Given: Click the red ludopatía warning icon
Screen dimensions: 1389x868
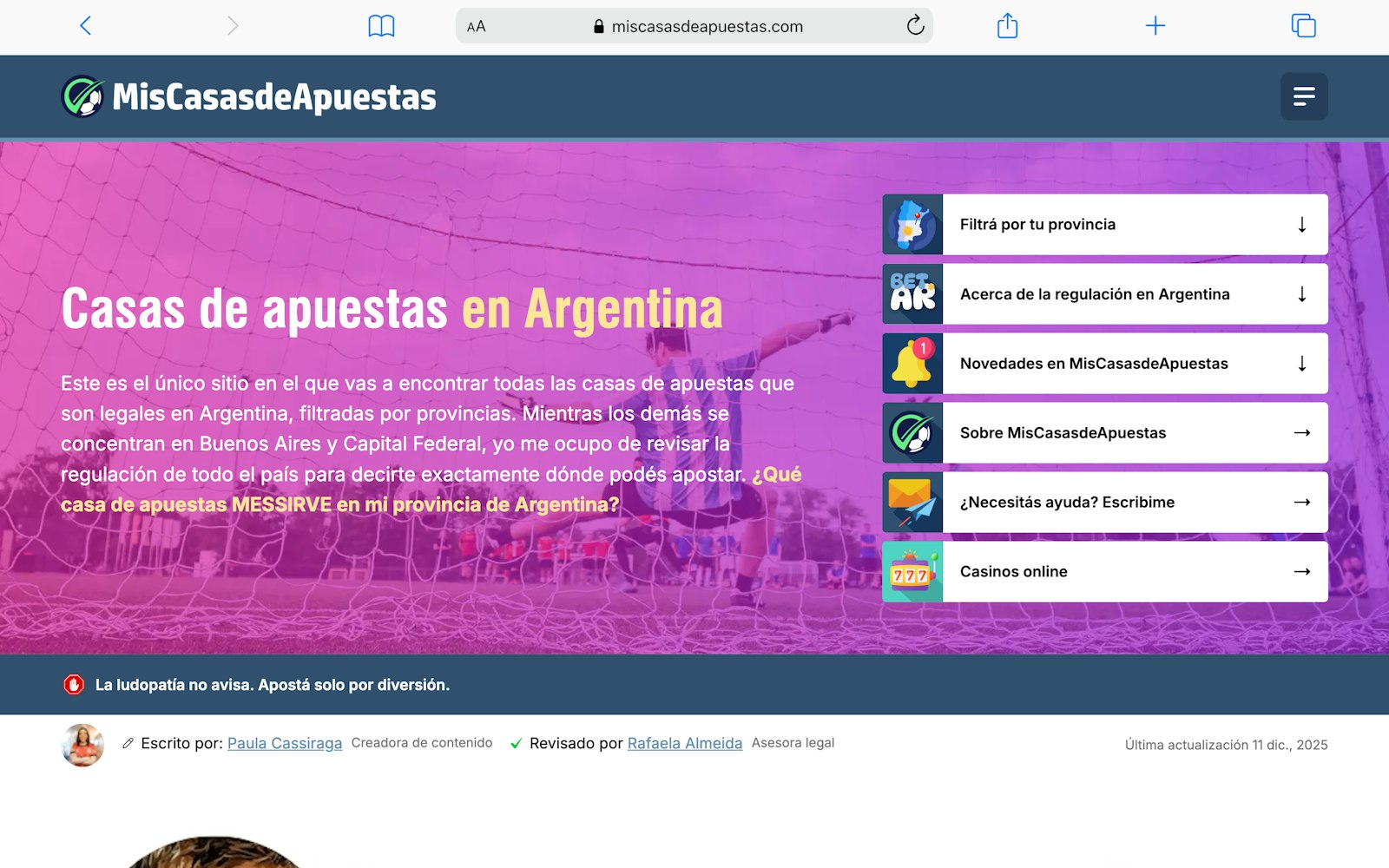Looking at the screenshot, I should coord(74,685).
